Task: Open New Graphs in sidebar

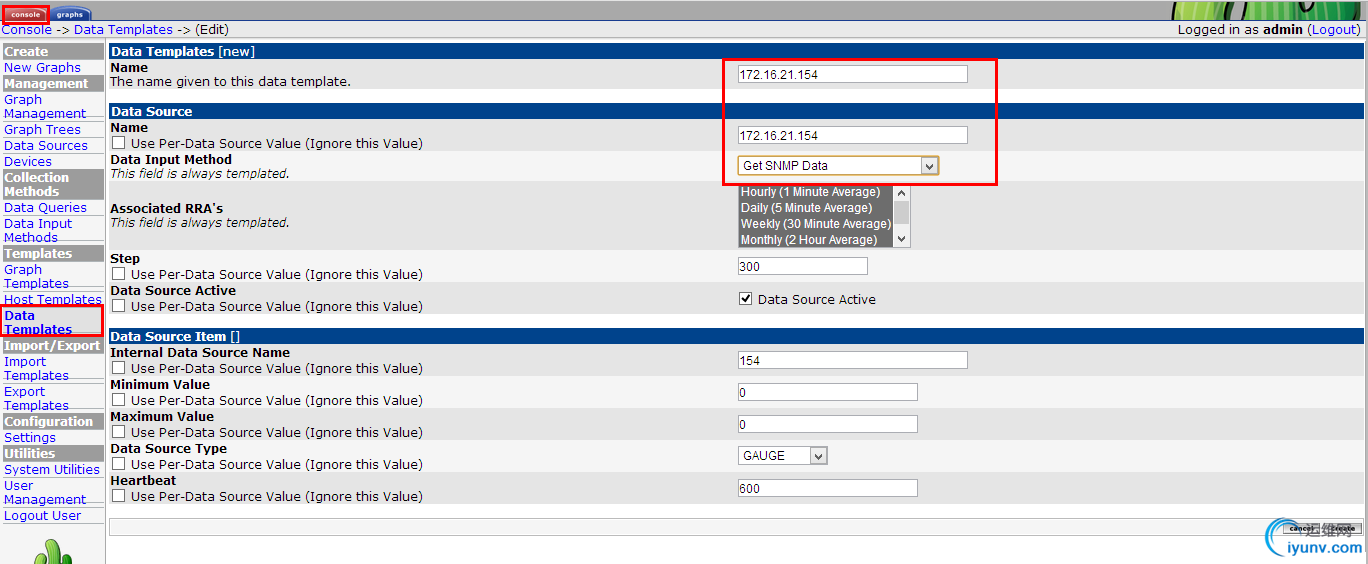Action: pos(42,67)
